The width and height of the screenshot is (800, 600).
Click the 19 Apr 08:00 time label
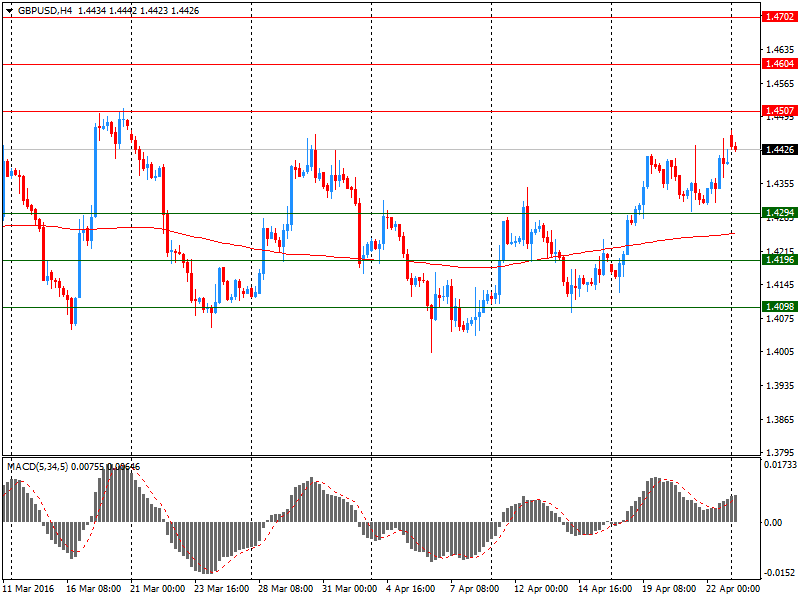669,589
